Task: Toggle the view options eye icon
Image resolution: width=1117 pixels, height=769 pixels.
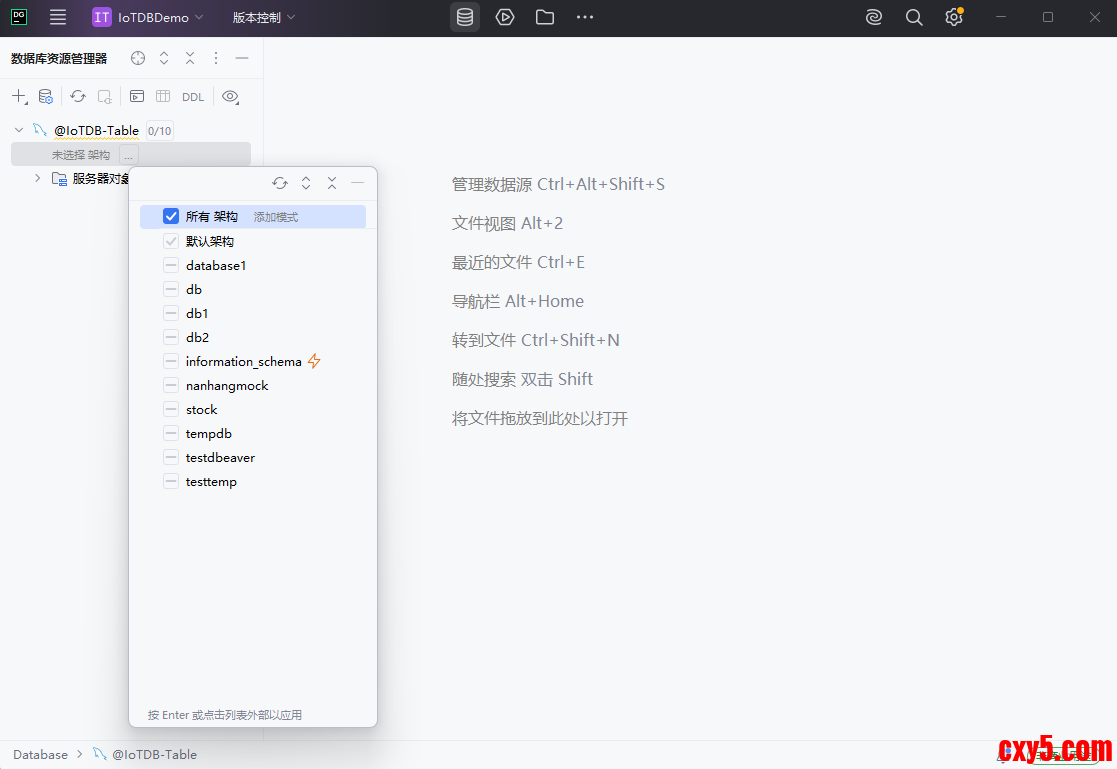Action: 231,97
